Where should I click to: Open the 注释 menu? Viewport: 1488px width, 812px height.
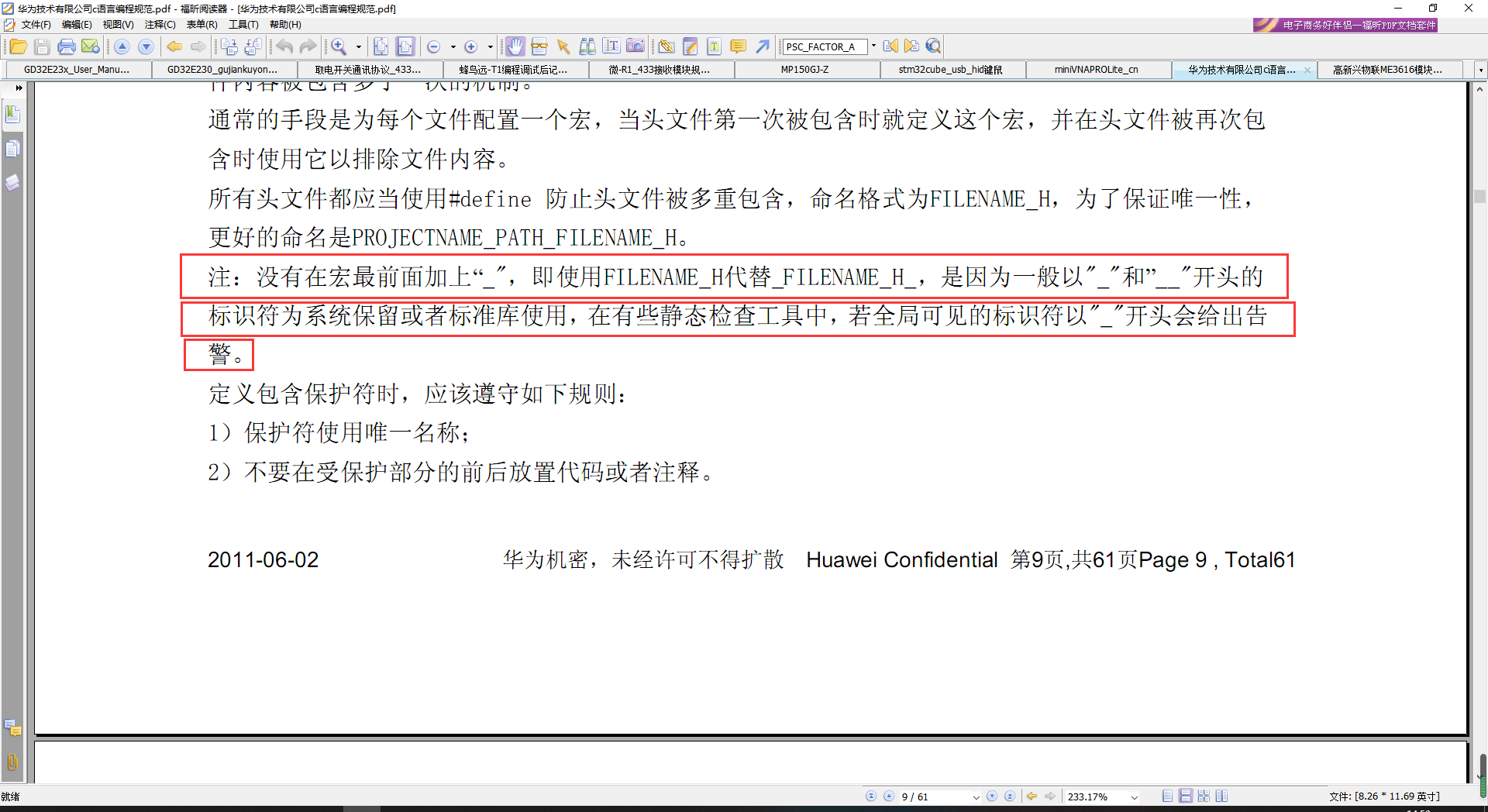click(x=160, y=24)
